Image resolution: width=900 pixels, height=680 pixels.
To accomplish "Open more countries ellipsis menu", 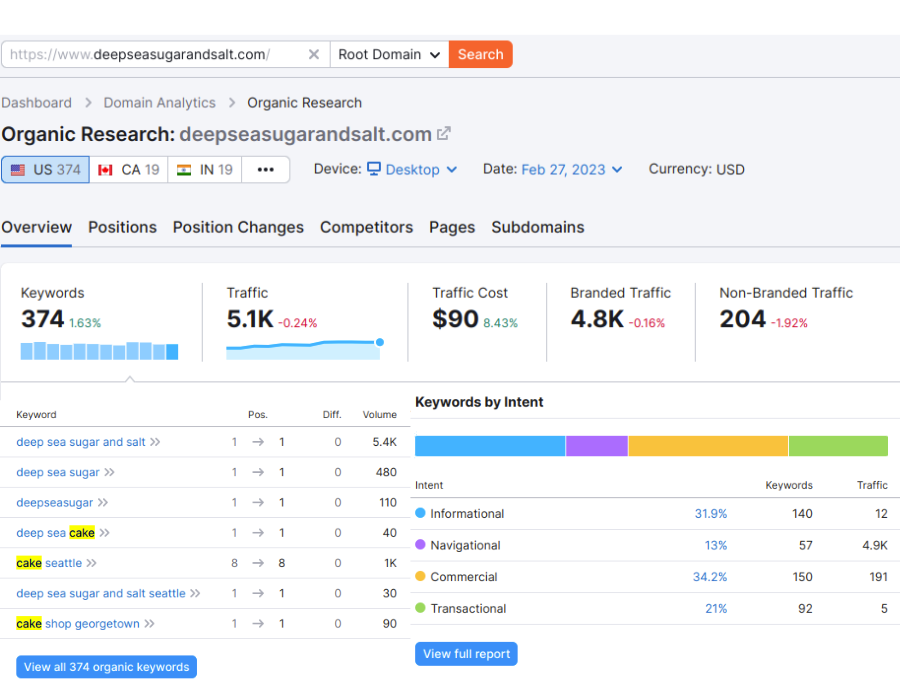I will tap(265, 169).
